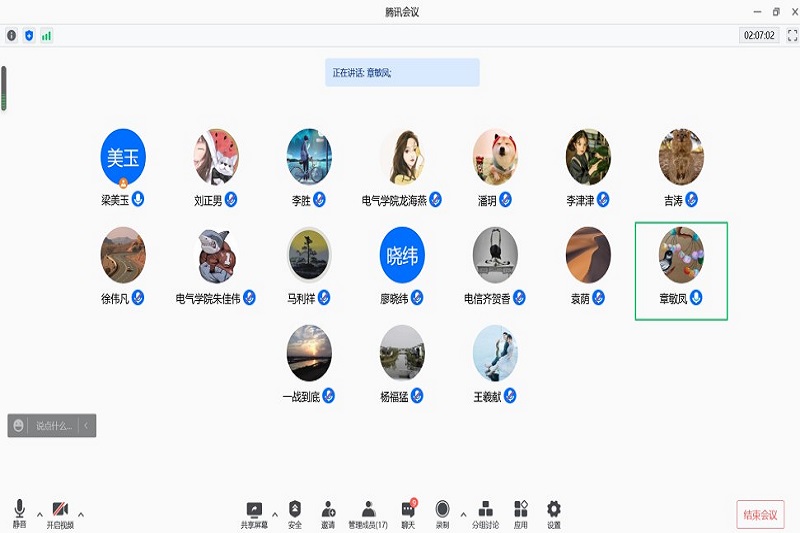Click the Breakout Rooms (分组讨论) icon
The height and width of the screenshot is (533, 800).
coord(486,510)
